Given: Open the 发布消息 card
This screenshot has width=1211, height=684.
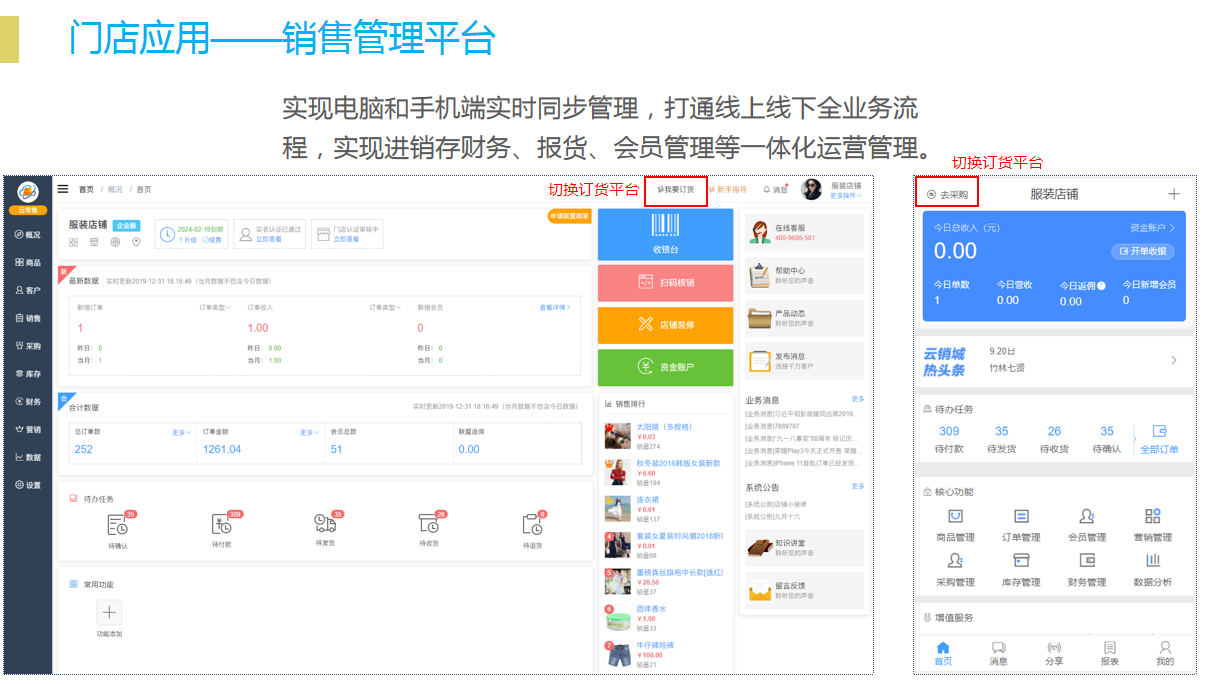Looking at the screenshot, I should [x=805, y=361].
